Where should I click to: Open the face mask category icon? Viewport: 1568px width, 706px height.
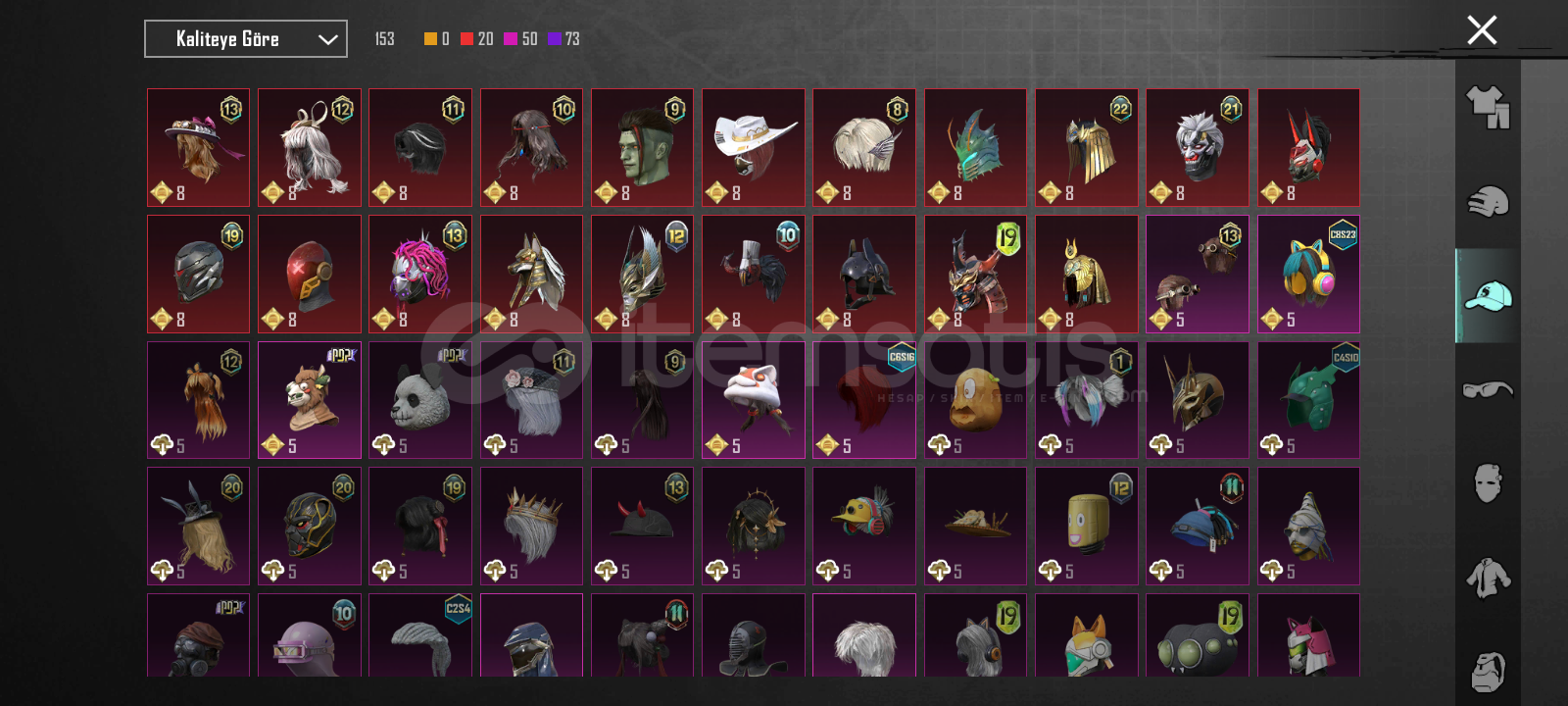point(1488,483)
